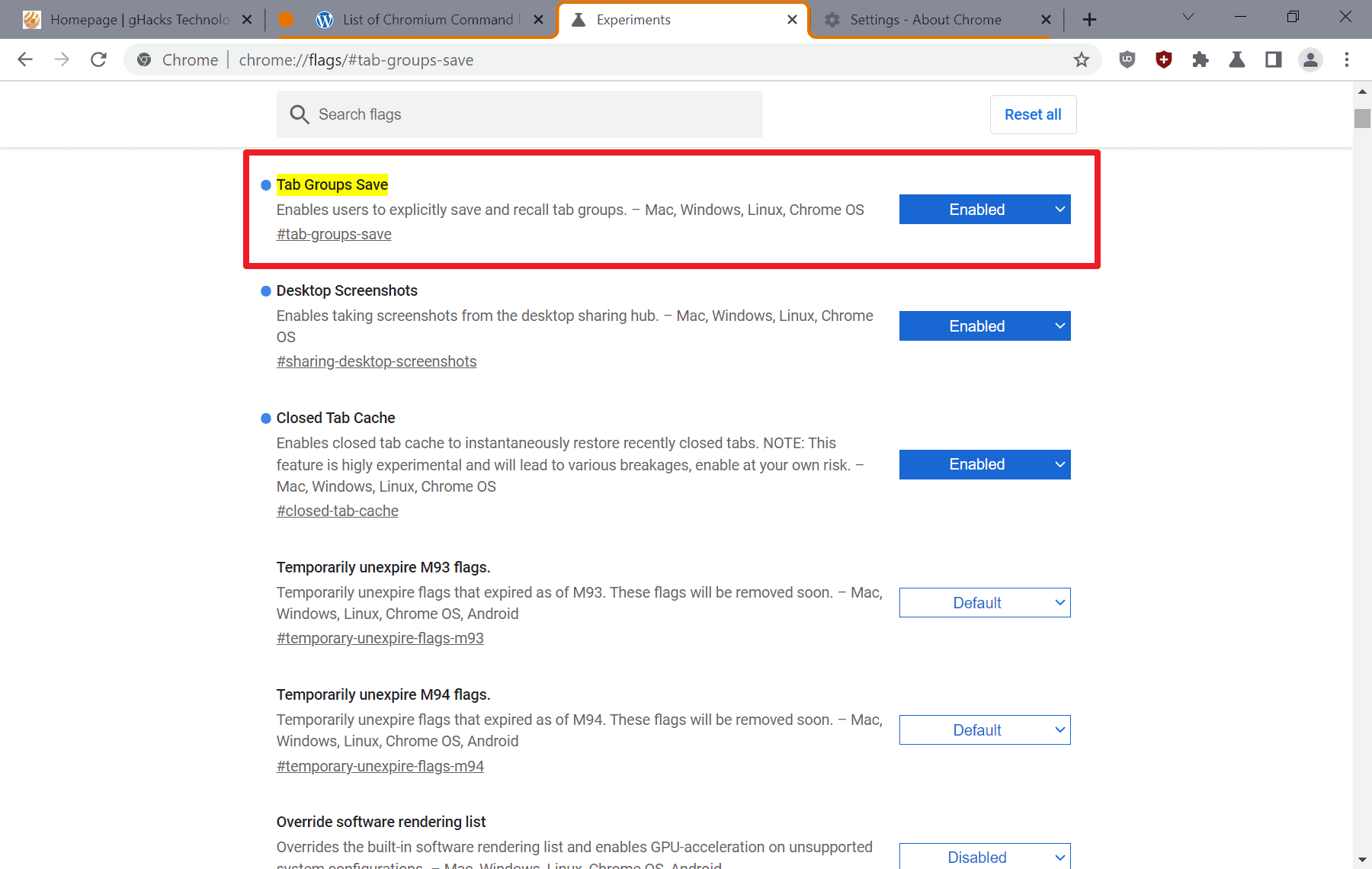Open the Experiments flask toolbar icon
Image resolution: width=1372 pixels, height=869 pixels.
(1237, 59)
